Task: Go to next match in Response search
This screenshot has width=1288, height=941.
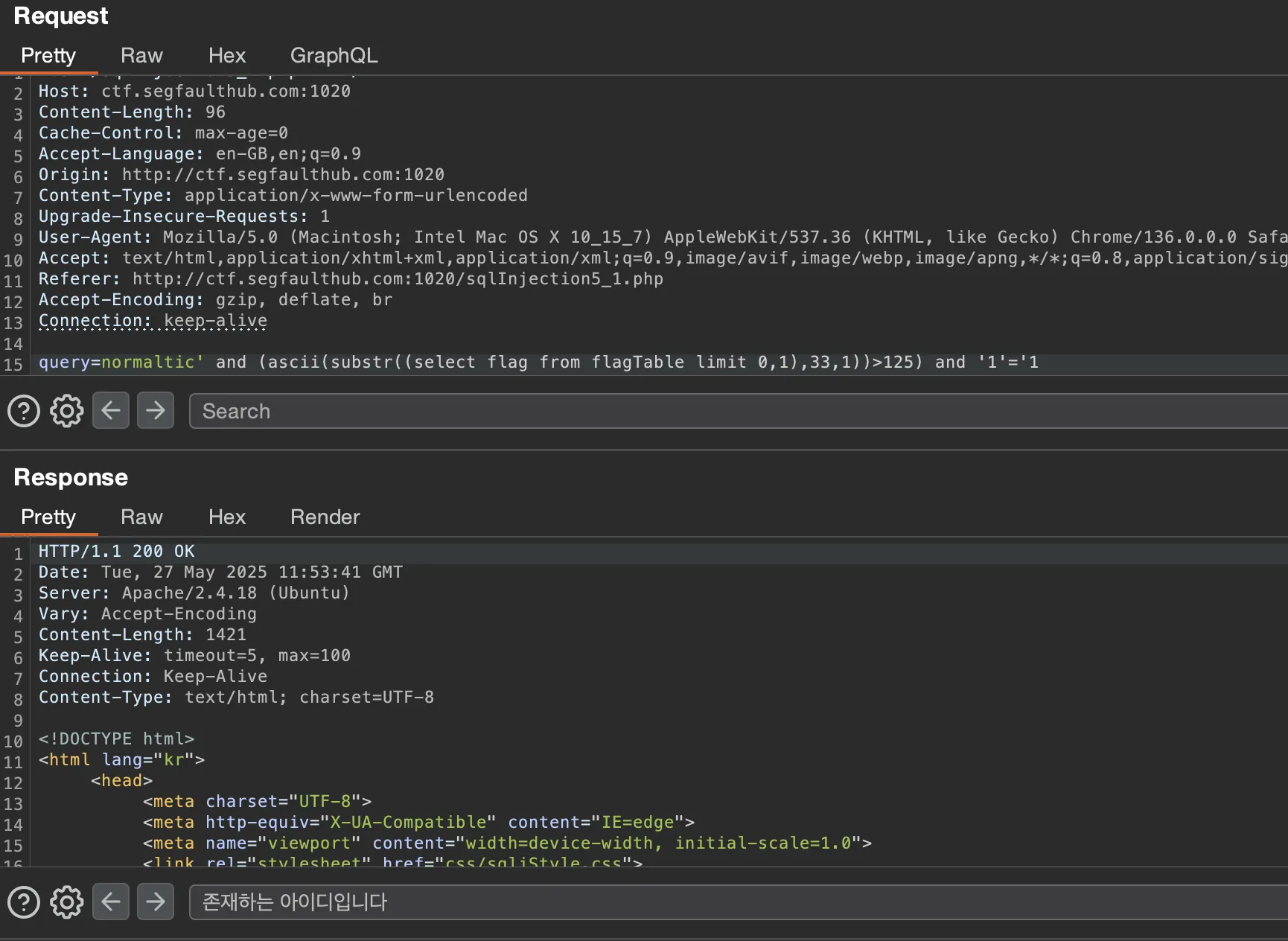Action: pos(156,902)
